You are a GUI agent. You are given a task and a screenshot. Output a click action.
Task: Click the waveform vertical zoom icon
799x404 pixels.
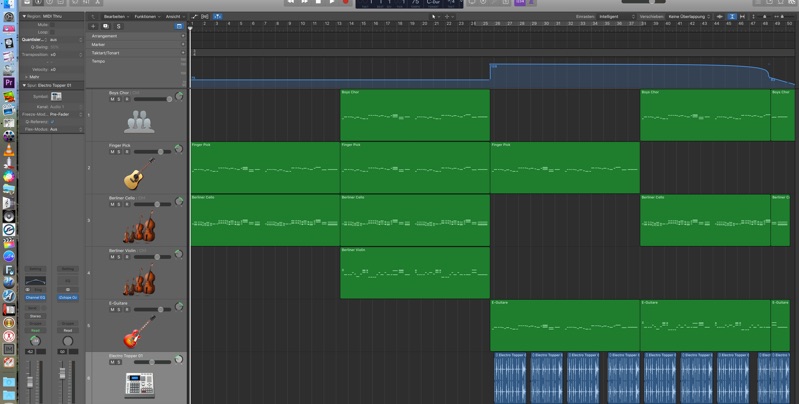tap(720, 17)
